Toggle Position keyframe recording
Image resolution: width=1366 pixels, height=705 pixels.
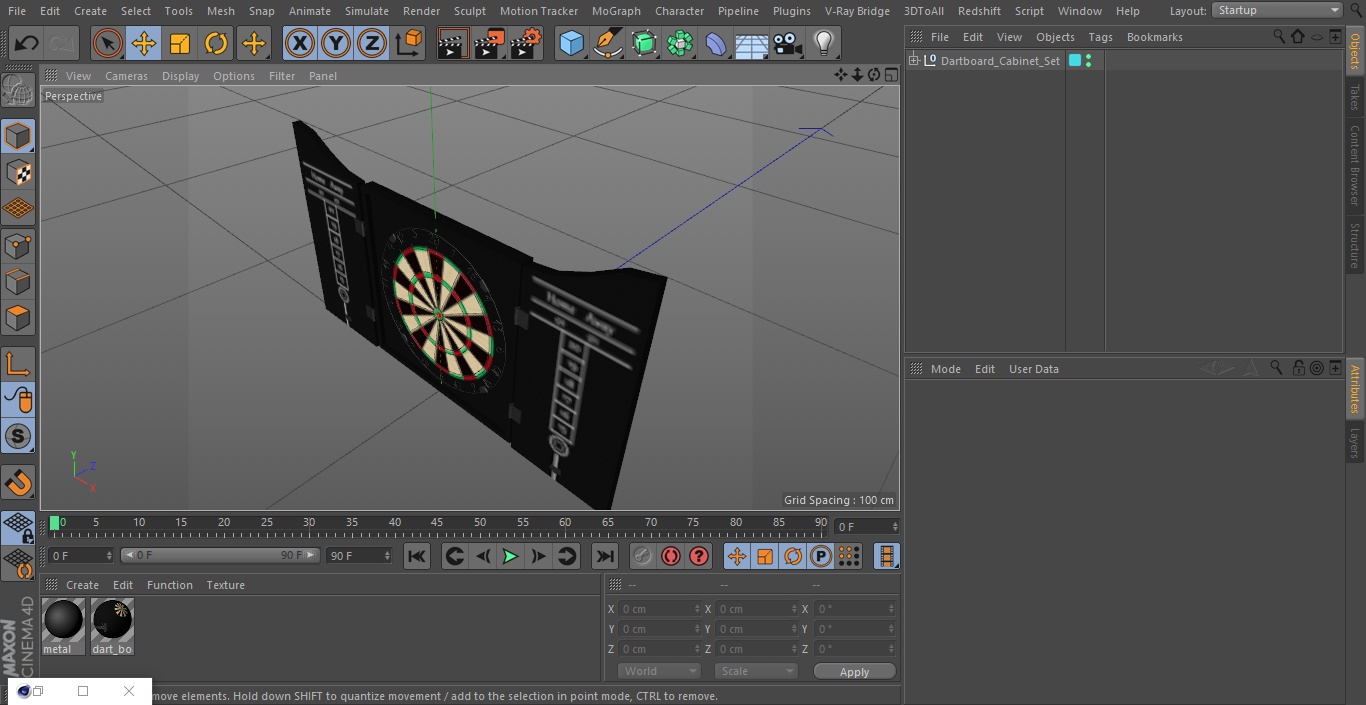[737, 556]
